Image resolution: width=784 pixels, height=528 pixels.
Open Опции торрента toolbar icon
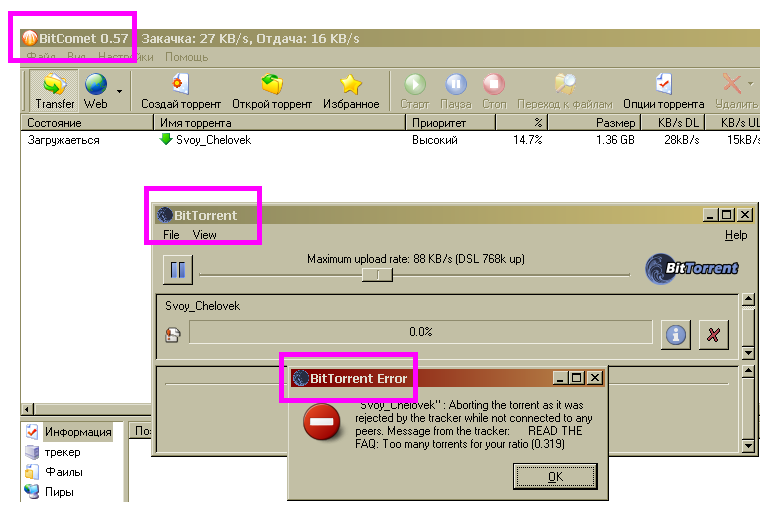click(664, 84)
